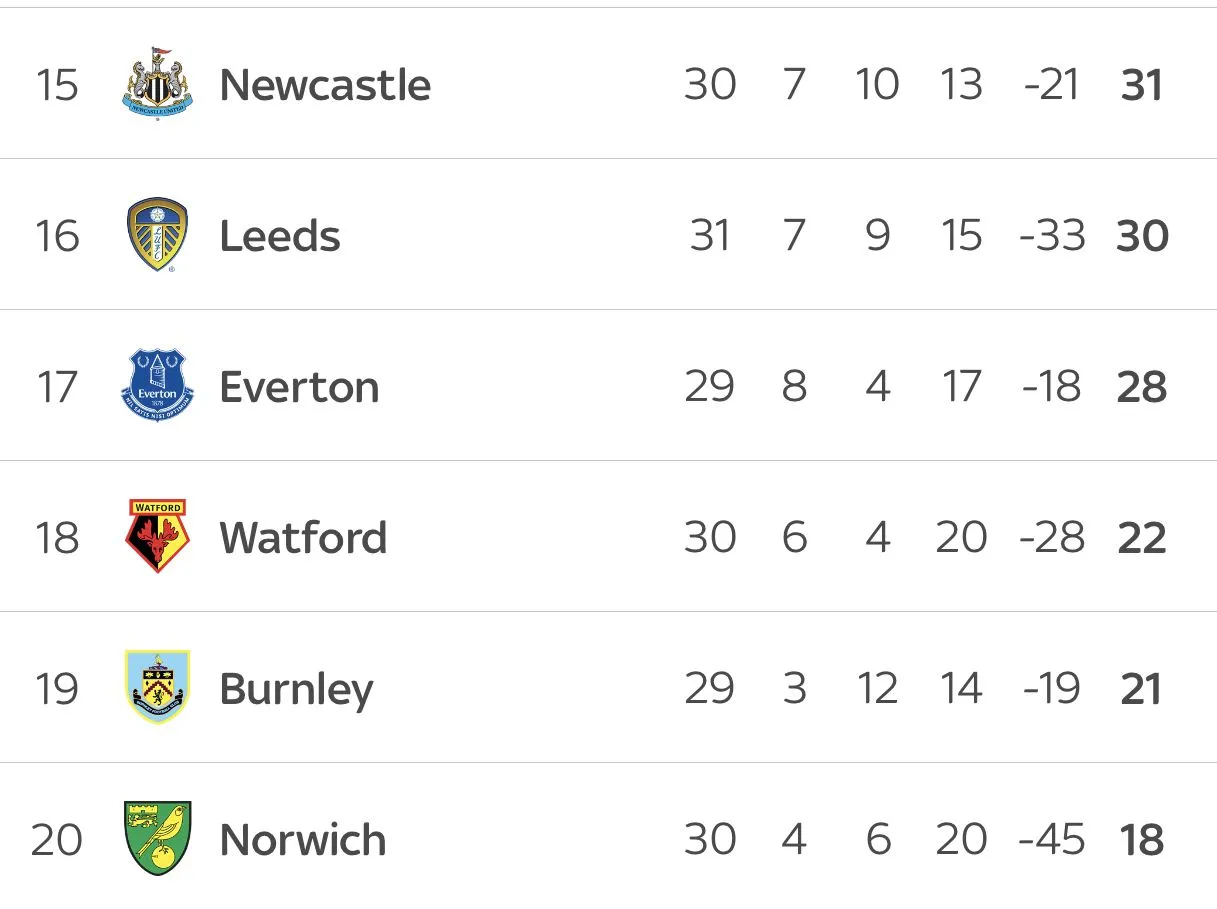
Task: Click the Norwich canary crest
Action: point(157,839)
